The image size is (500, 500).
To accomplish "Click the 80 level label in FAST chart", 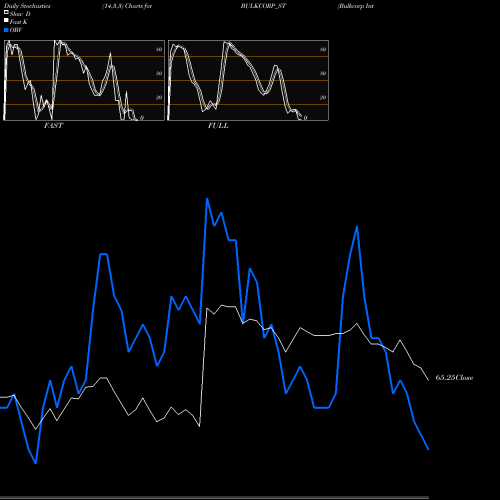I will [x=159, y=49].
